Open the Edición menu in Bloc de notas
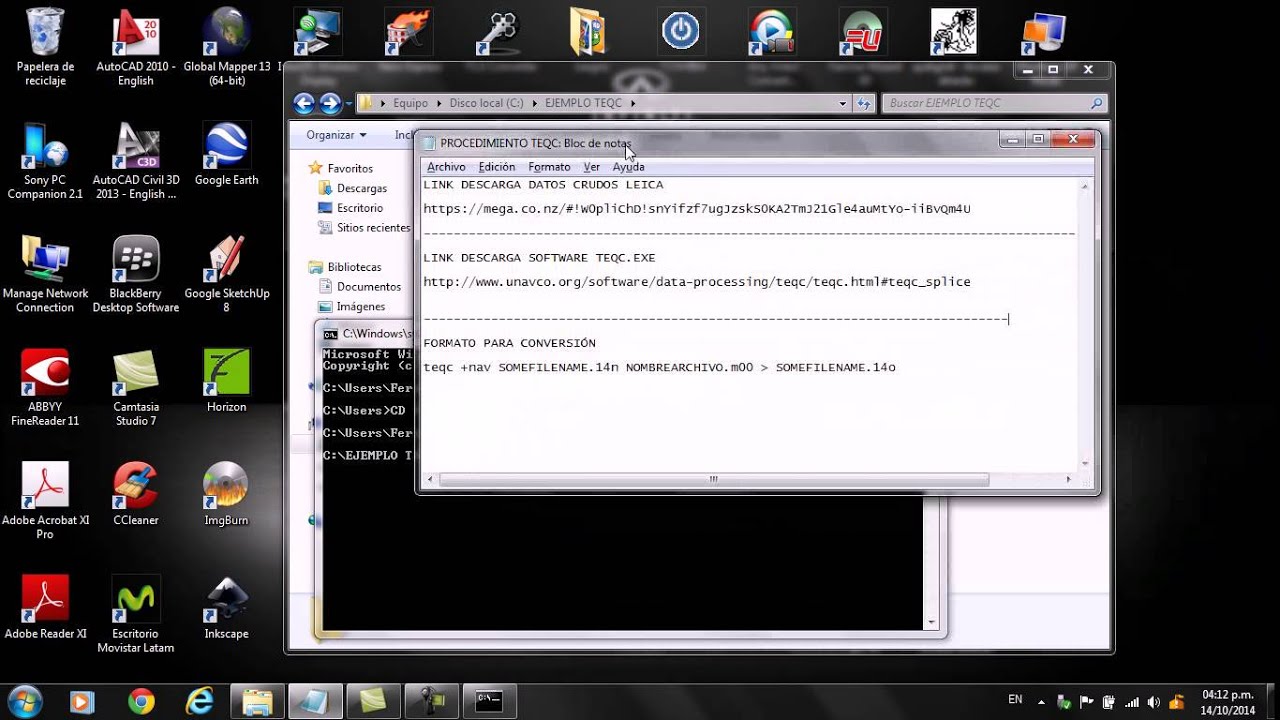 (497, 167)
